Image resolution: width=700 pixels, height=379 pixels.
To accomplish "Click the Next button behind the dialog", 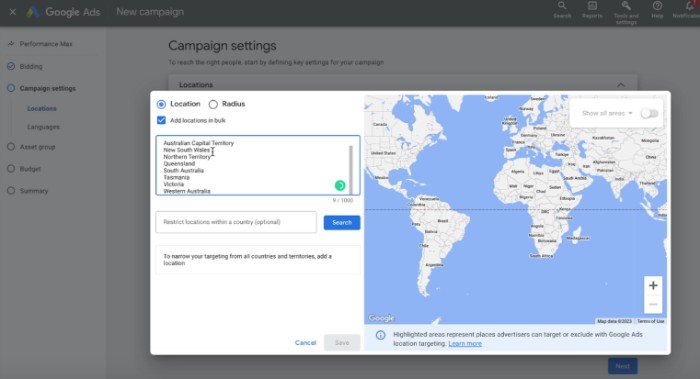I will 622,366.
